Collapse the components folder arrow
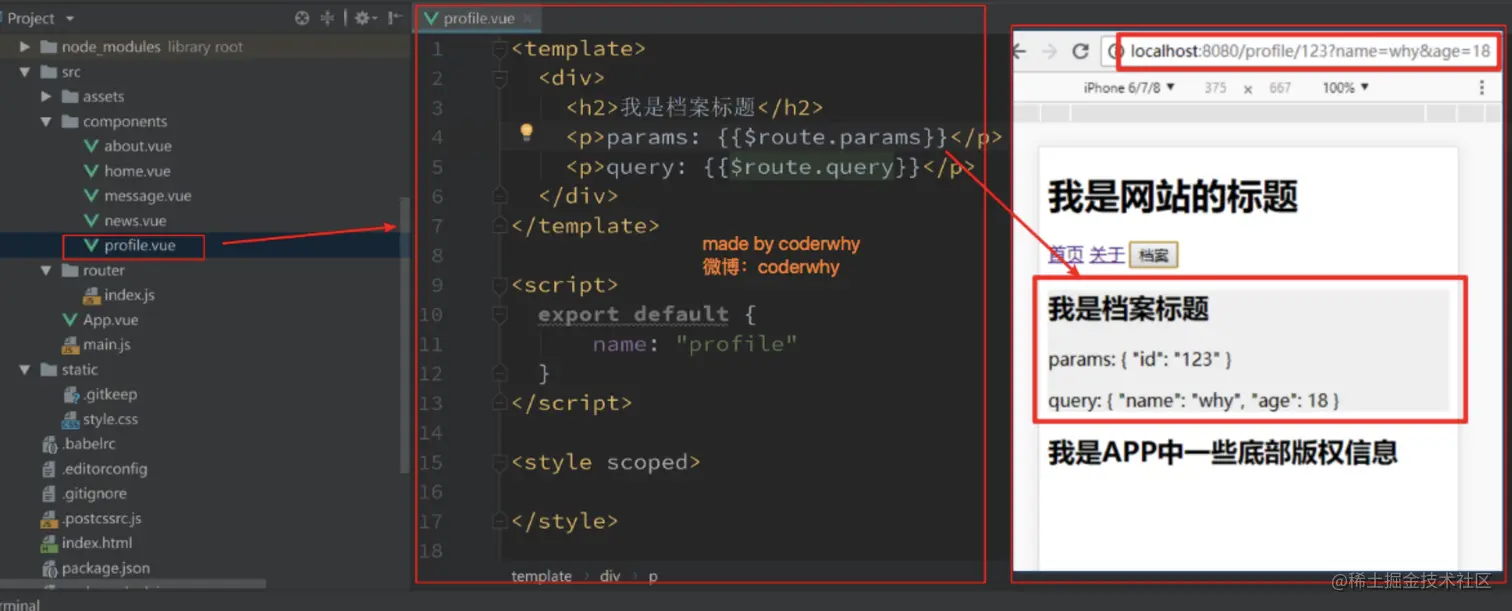Screen dimensions: 1512x611 (46, 122)
